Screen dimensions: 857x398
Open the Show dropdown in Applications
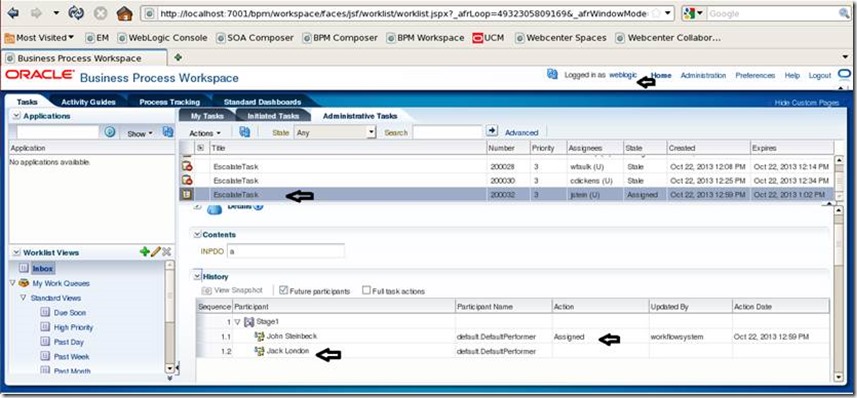(x=140, y=133)
